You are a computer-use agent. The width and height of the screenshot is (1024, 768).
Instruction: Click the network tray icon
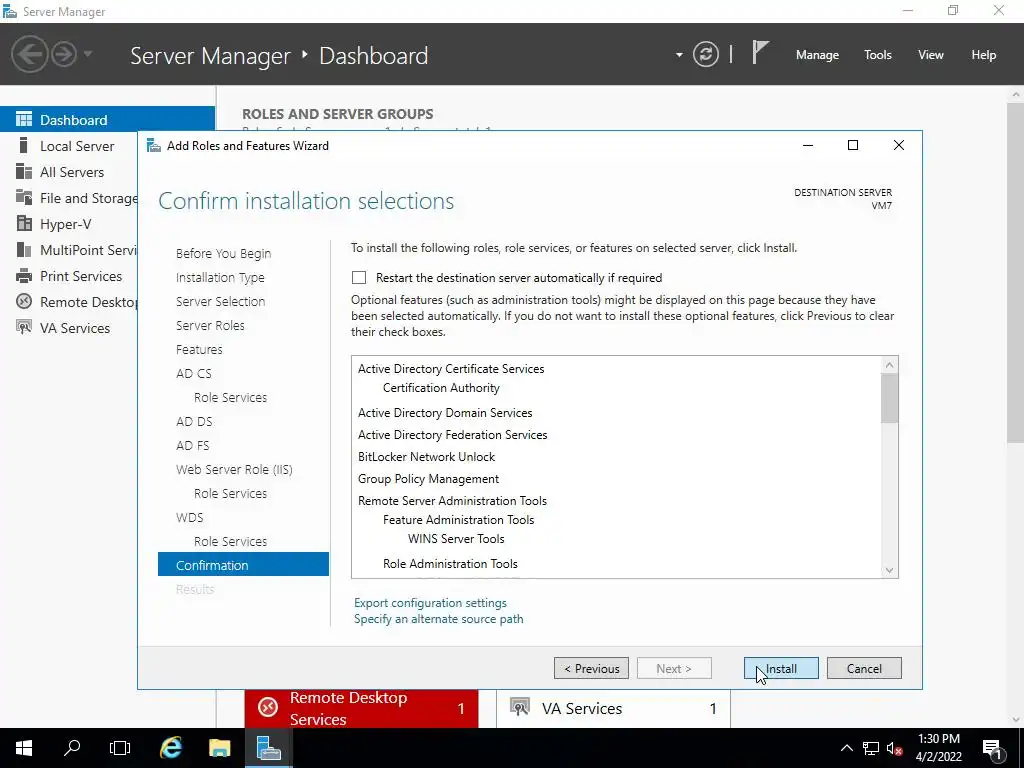871,748
